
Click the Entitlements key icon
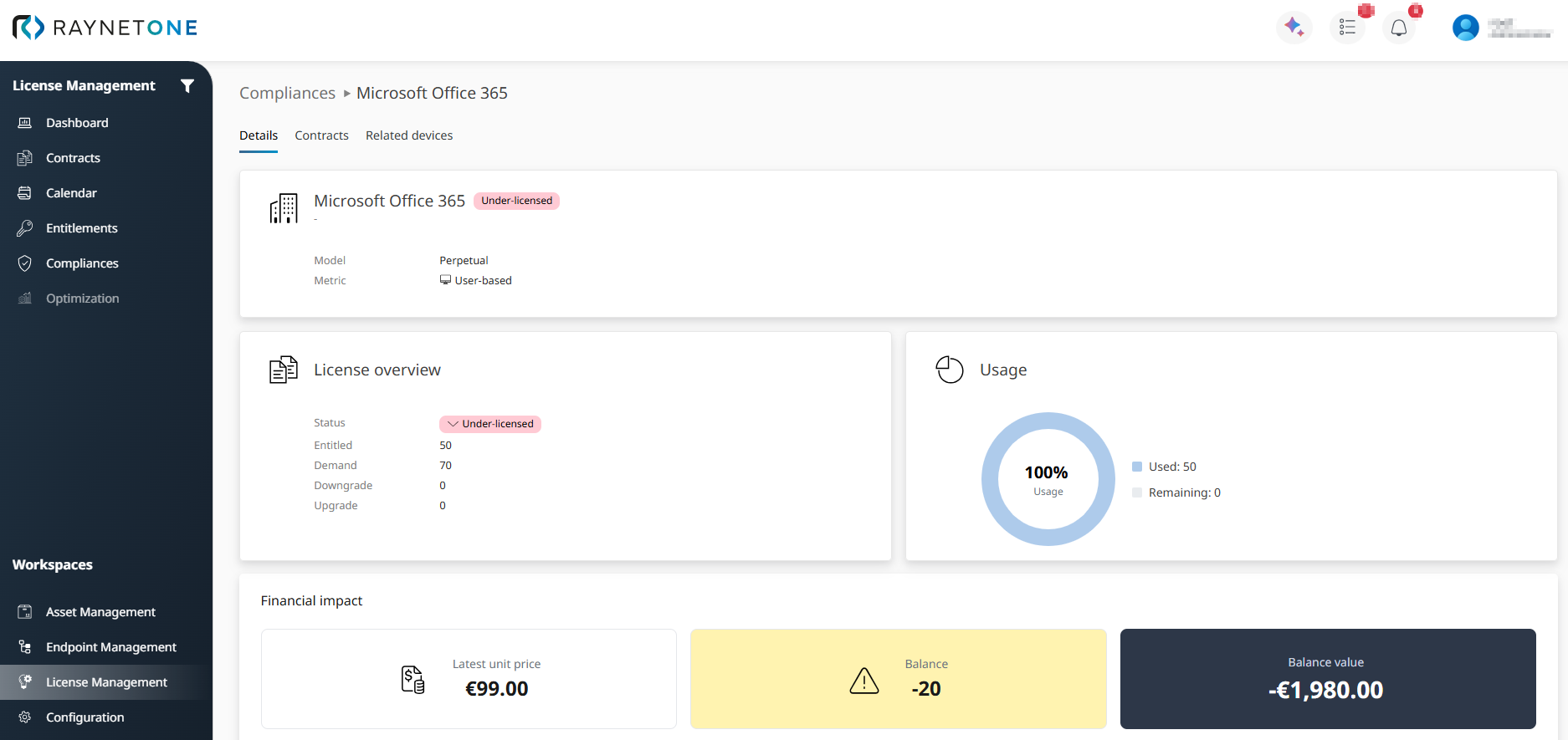click(25, 228)
